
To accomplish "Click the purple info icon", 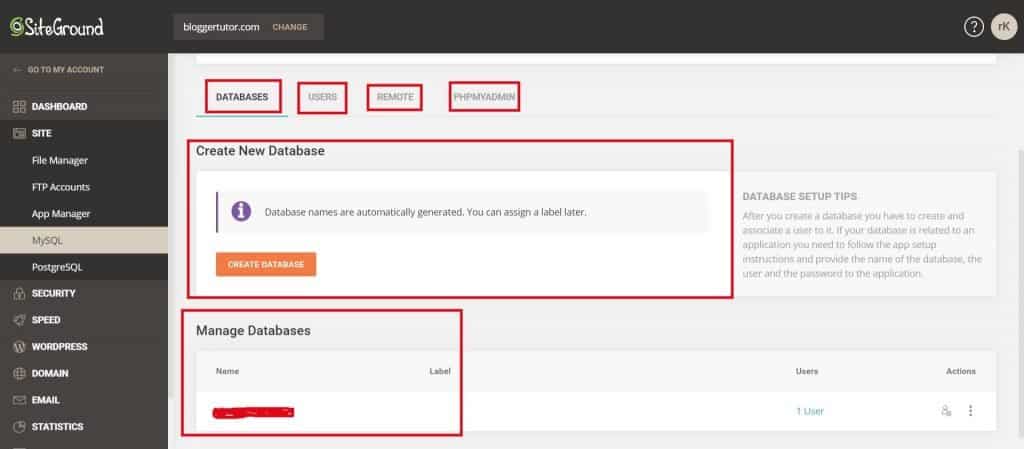I will (x=241, y=211).
